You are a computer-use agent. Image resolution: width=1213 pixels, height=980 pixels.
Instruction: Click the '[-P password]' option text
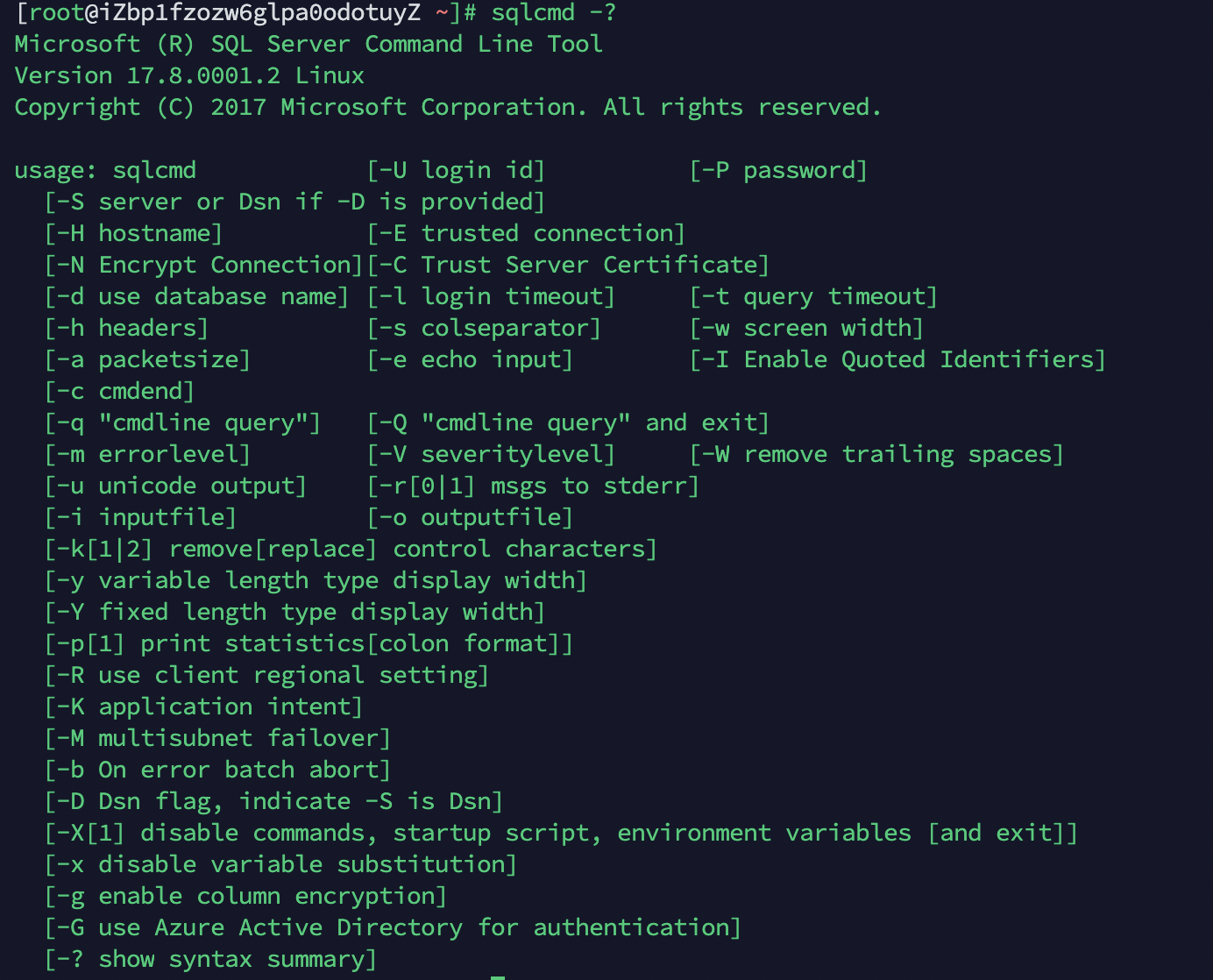[x=778, y=170]
